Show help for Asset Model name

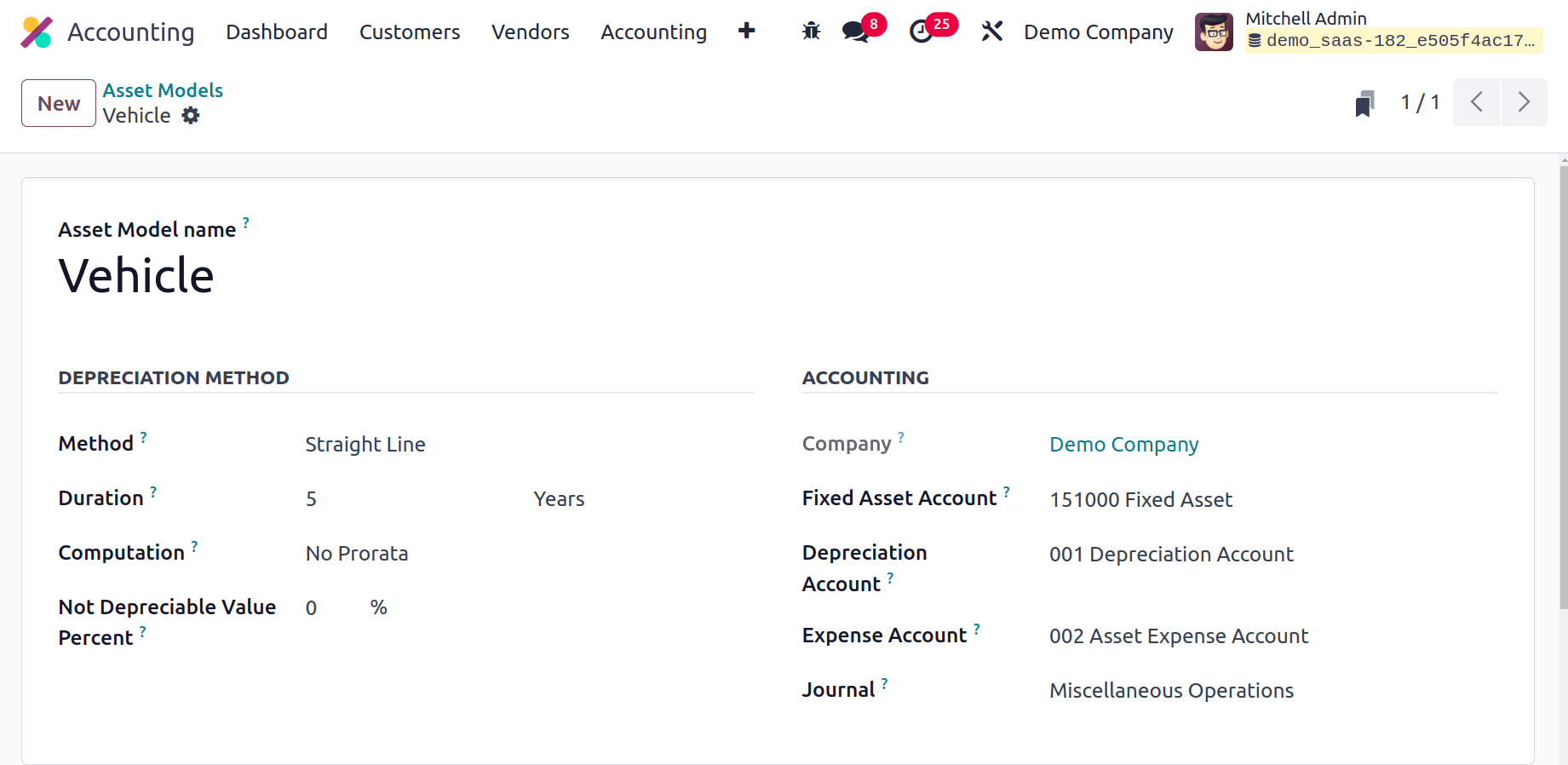tap(246, 222)
